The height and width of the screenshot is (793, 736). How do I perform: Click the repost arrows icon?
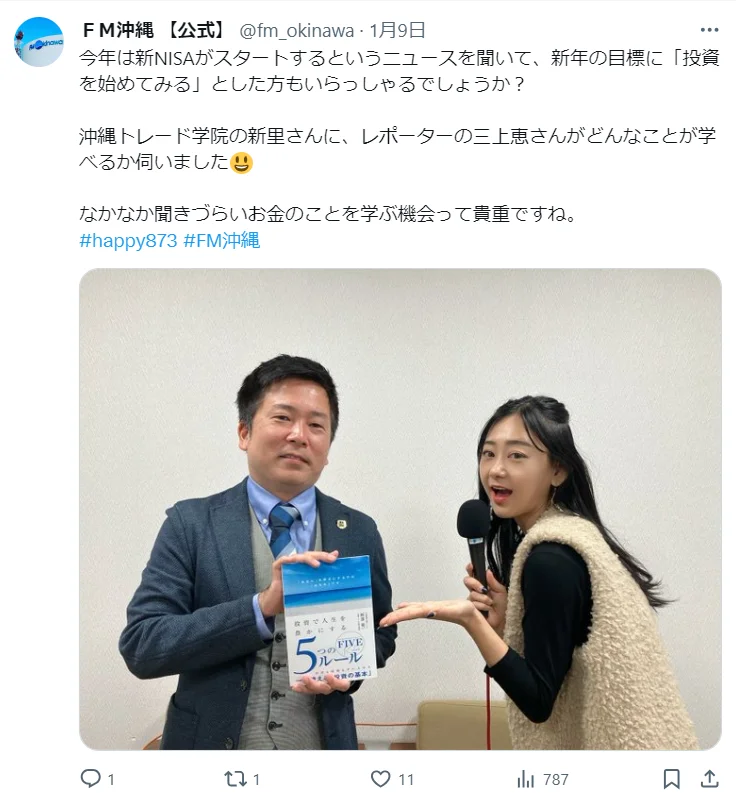[x=235, y=778]
